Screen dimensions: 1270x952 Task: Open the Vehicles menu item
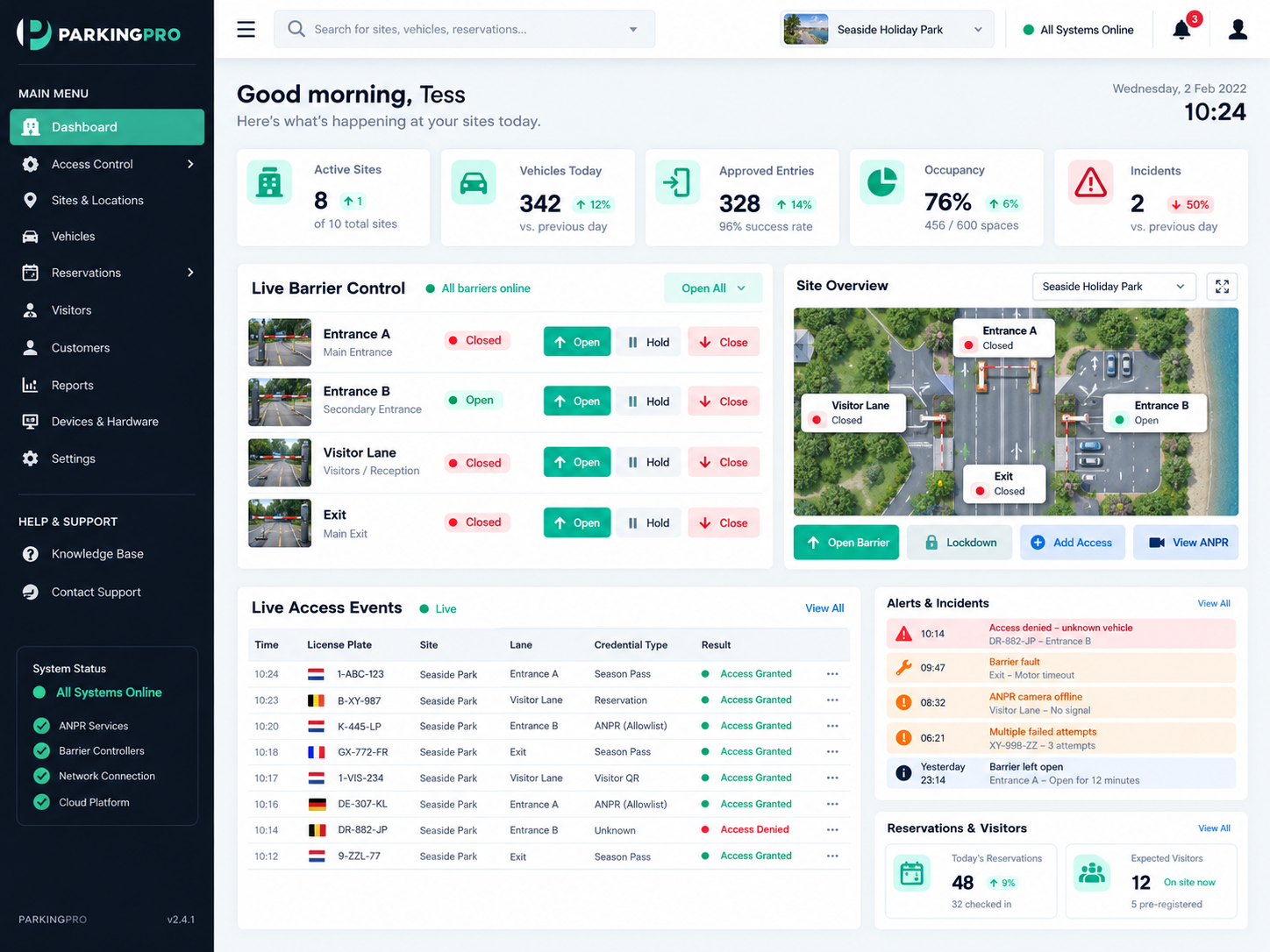107,237
